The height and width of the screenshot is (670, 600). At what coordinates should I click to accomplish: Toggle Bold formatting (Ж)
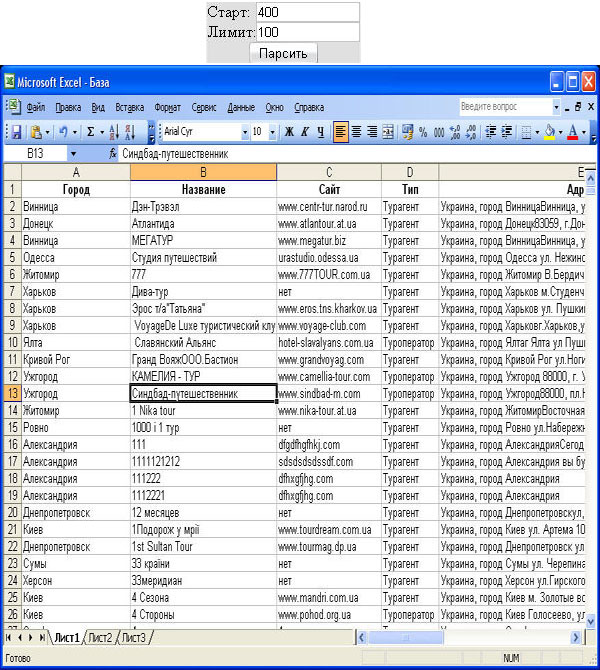(288, 132)
